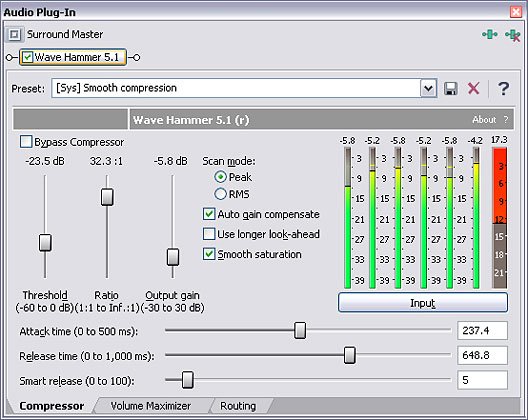Click the Output gain slider handle

tap(173, 257)
